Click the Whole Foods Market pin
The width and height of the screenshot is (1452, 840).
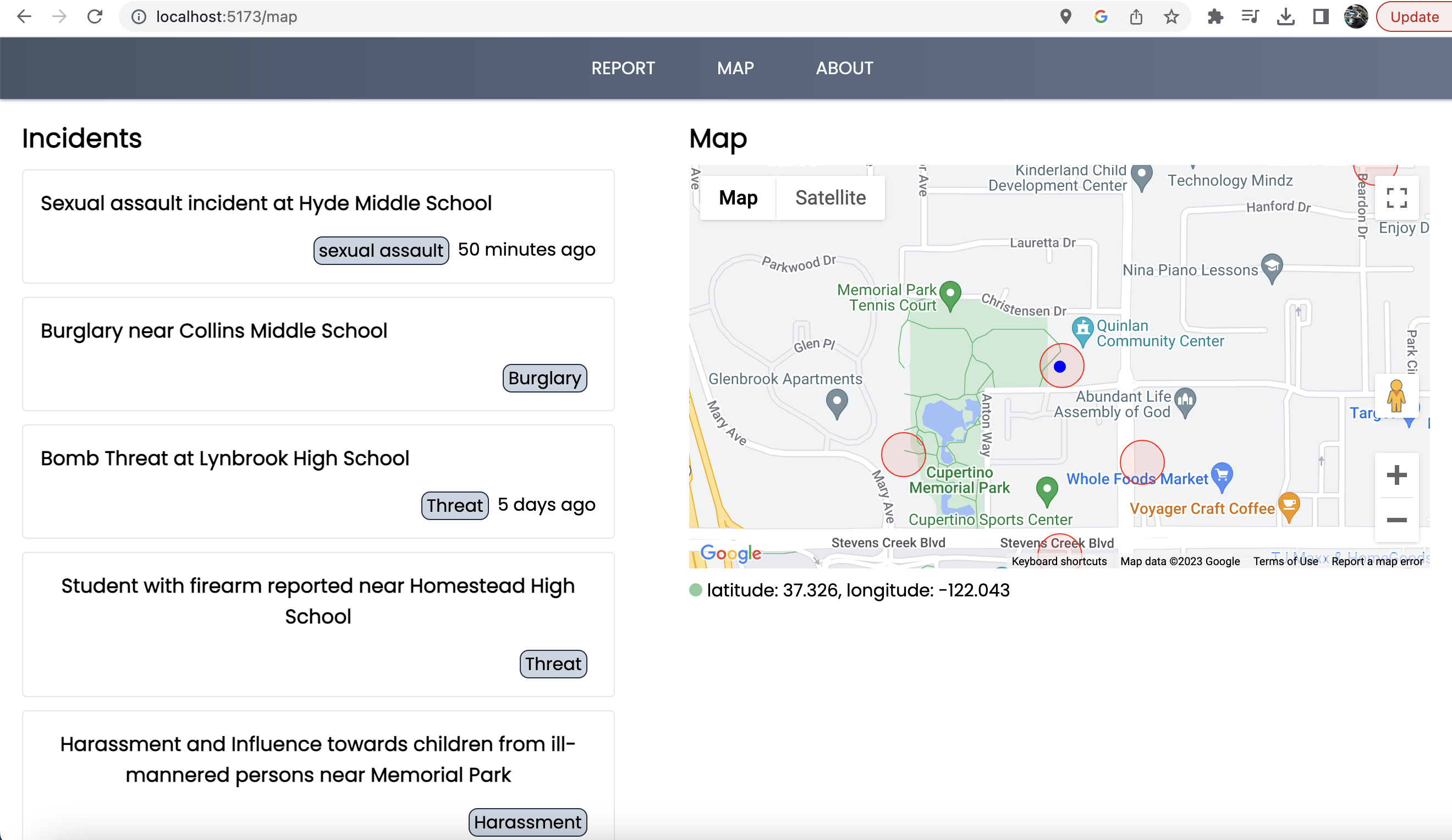point(1222,476)
